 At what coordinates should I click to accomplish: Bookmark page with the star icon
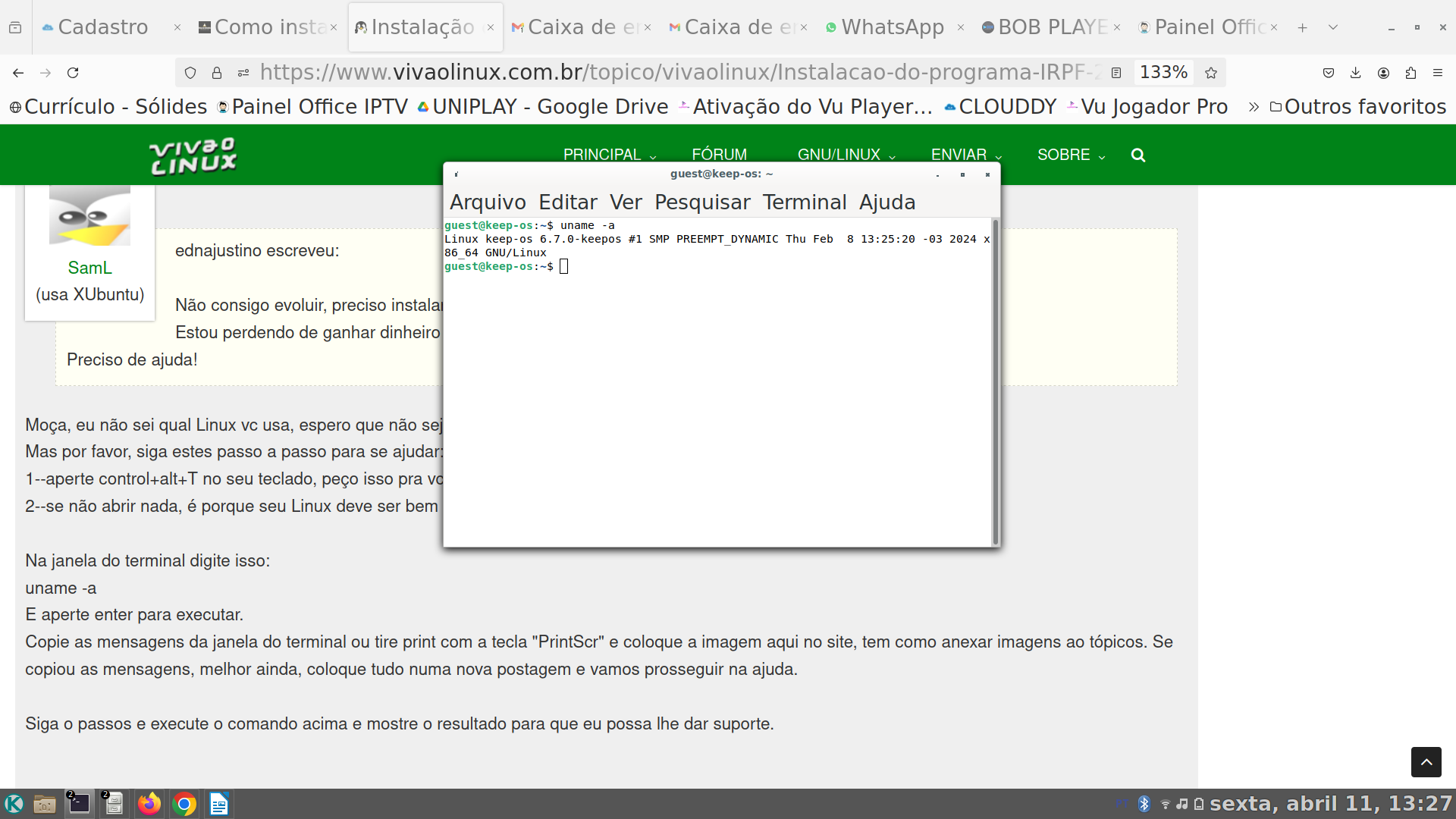pos(1211,73)
